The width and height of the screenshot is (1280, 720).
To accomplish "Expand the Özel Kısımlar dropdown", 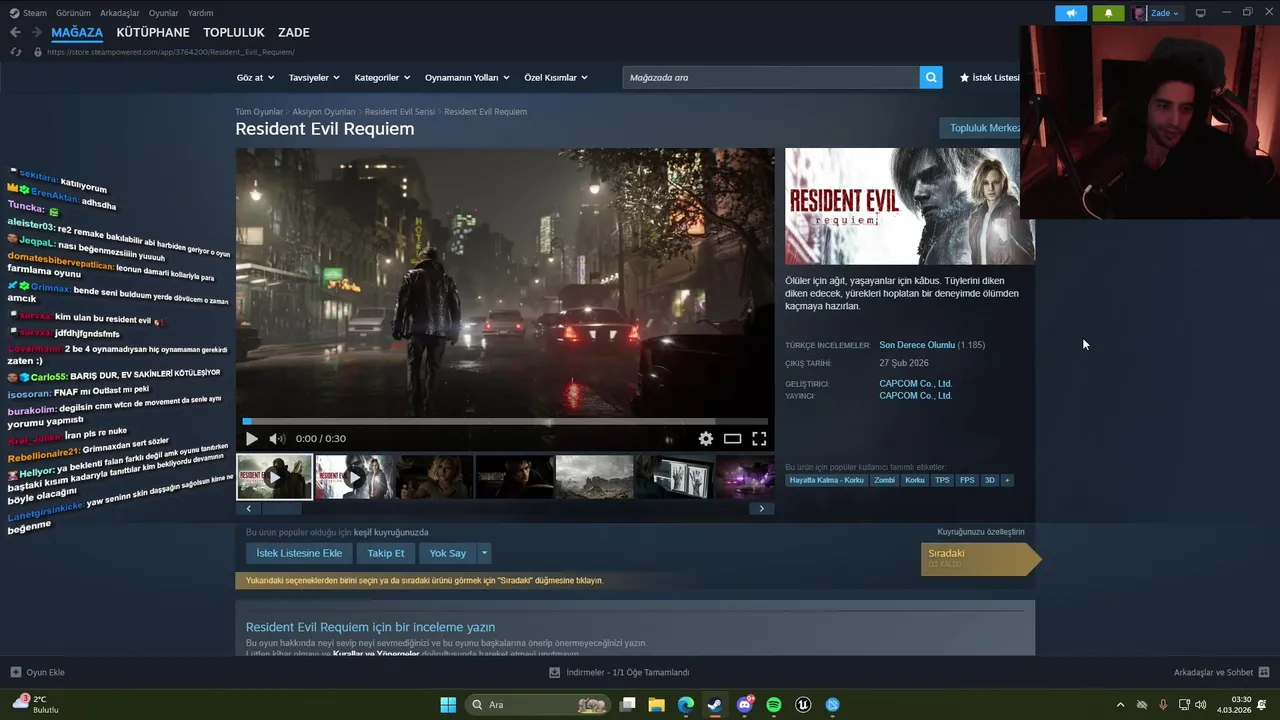I will pyautogui.click(x=556, y=77).
